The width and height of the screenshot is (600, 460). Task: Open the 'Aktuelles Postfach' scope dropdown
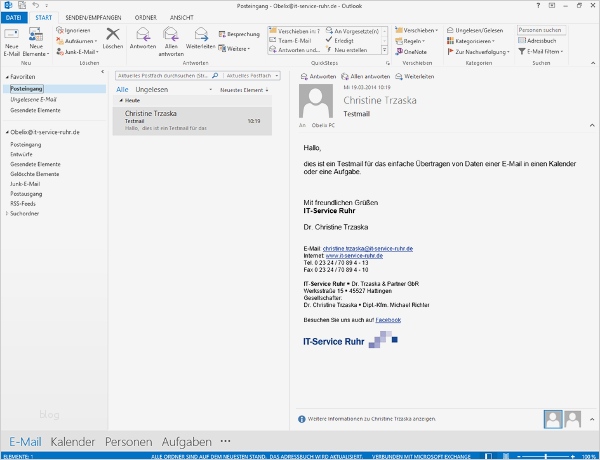(x=252, y=76)
